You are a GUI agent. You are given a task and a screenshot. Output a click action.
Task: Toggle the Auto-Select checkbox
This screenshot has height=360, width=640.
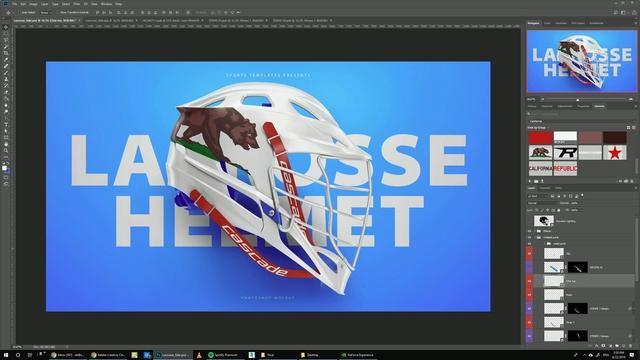(19, 13)
